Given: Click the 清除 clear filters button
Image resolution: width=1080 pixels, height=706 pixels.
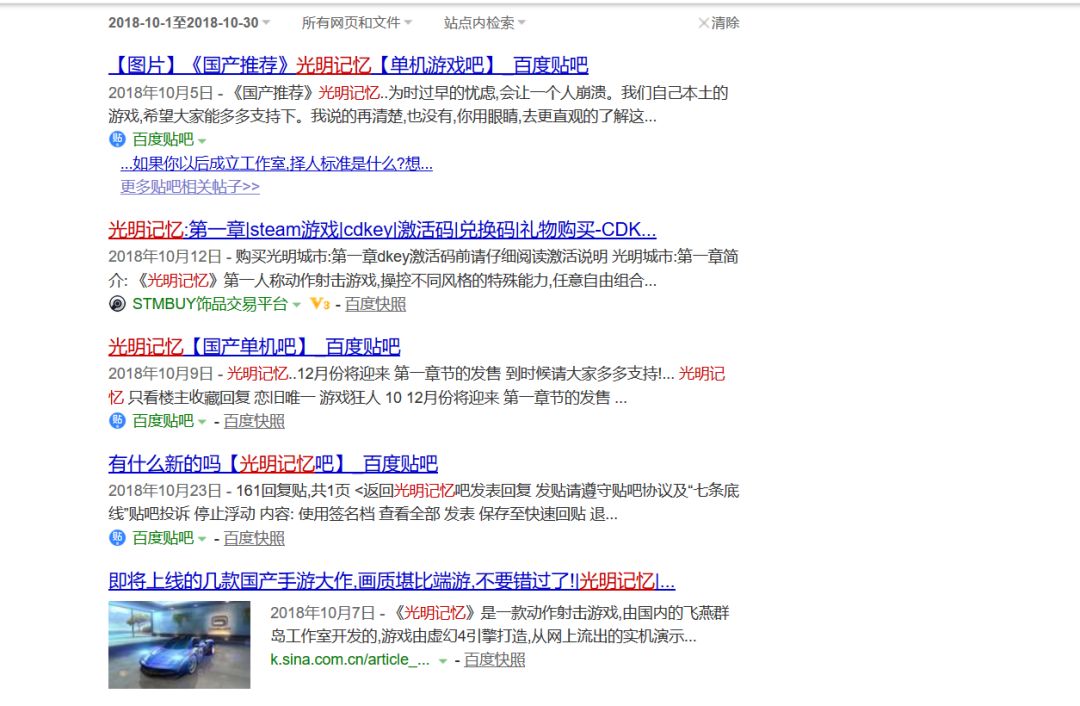Looking at the screenshot, I should [x=718, y=23].
